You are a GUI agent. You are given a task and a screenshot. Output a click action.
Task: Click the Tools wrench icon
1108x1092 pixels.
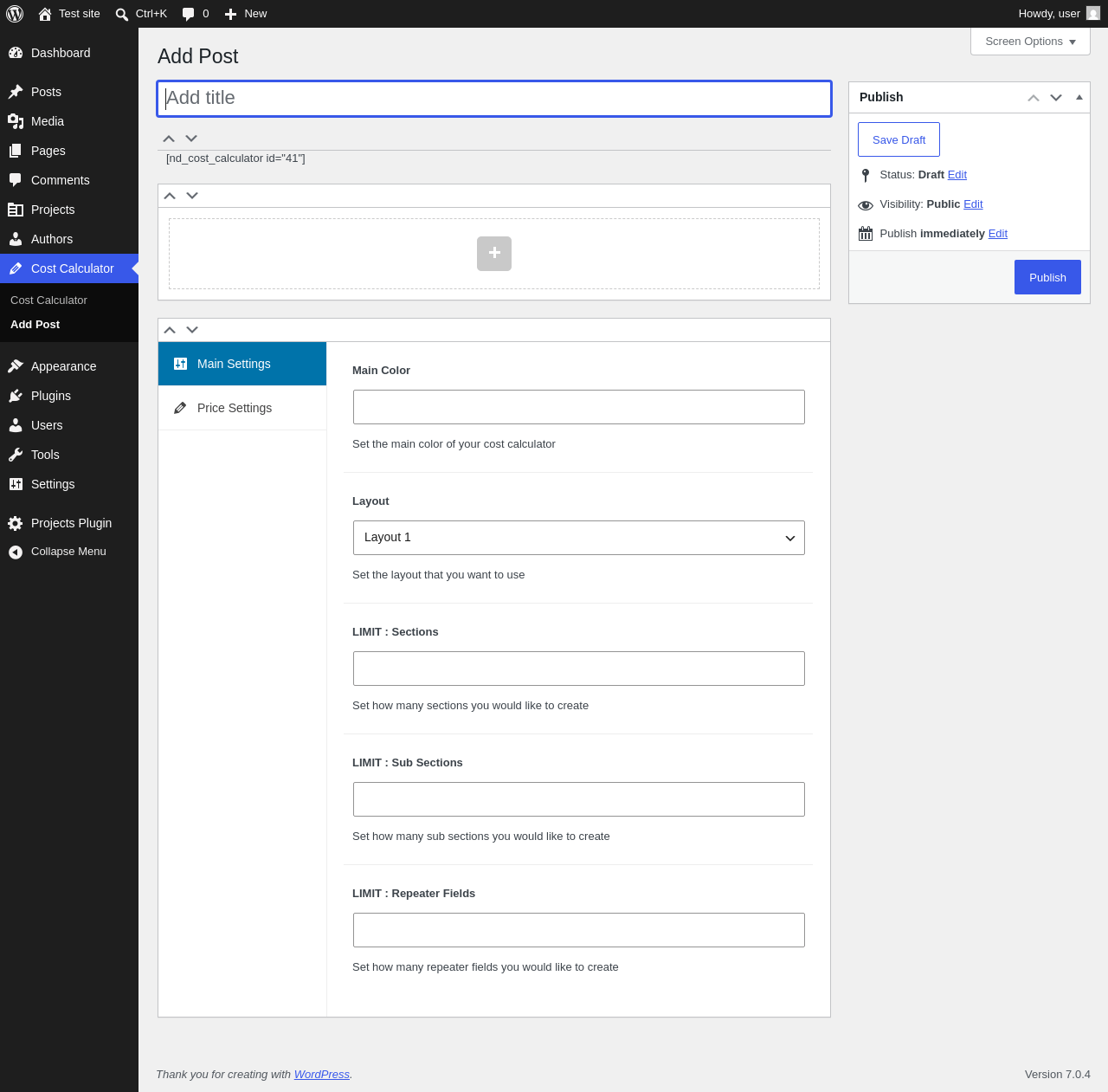coord(16,455)
